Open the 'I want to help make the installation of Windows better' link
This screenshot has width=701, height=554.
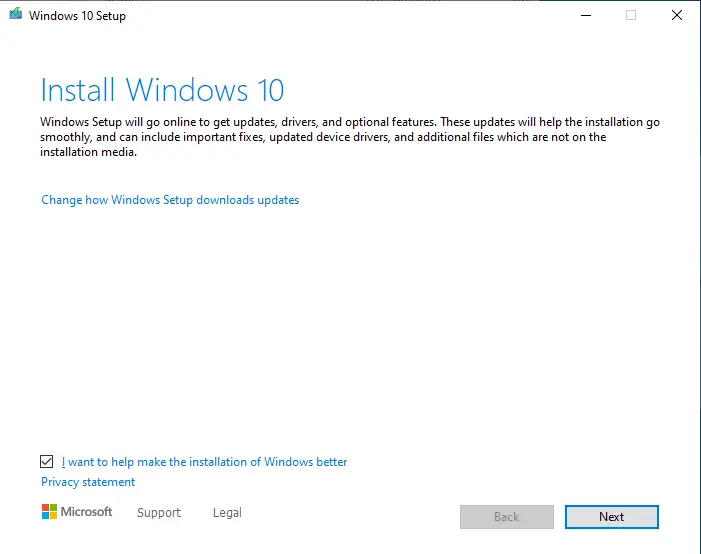pos(204,462)
